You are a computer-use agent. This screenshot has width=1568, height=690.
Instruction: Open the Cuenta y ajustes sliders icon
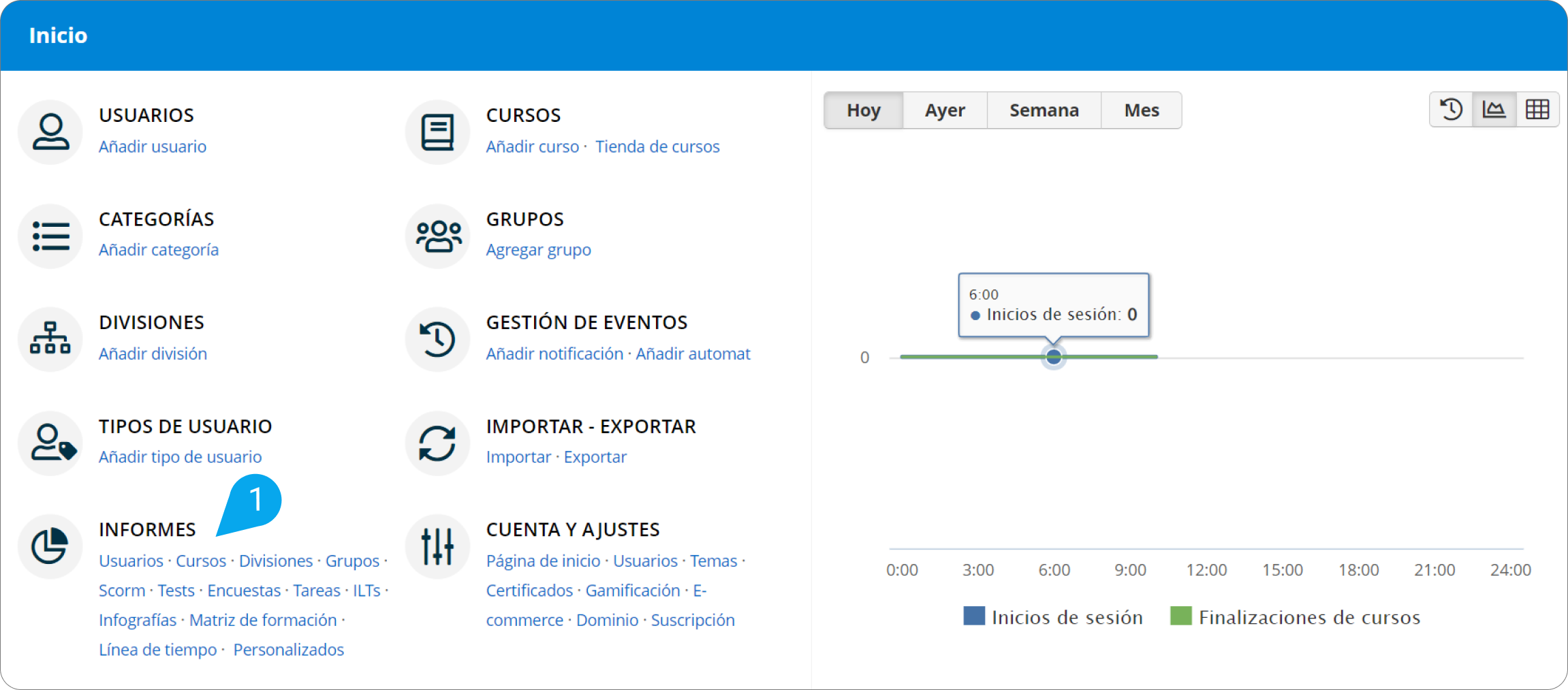(x=437, y=546)
